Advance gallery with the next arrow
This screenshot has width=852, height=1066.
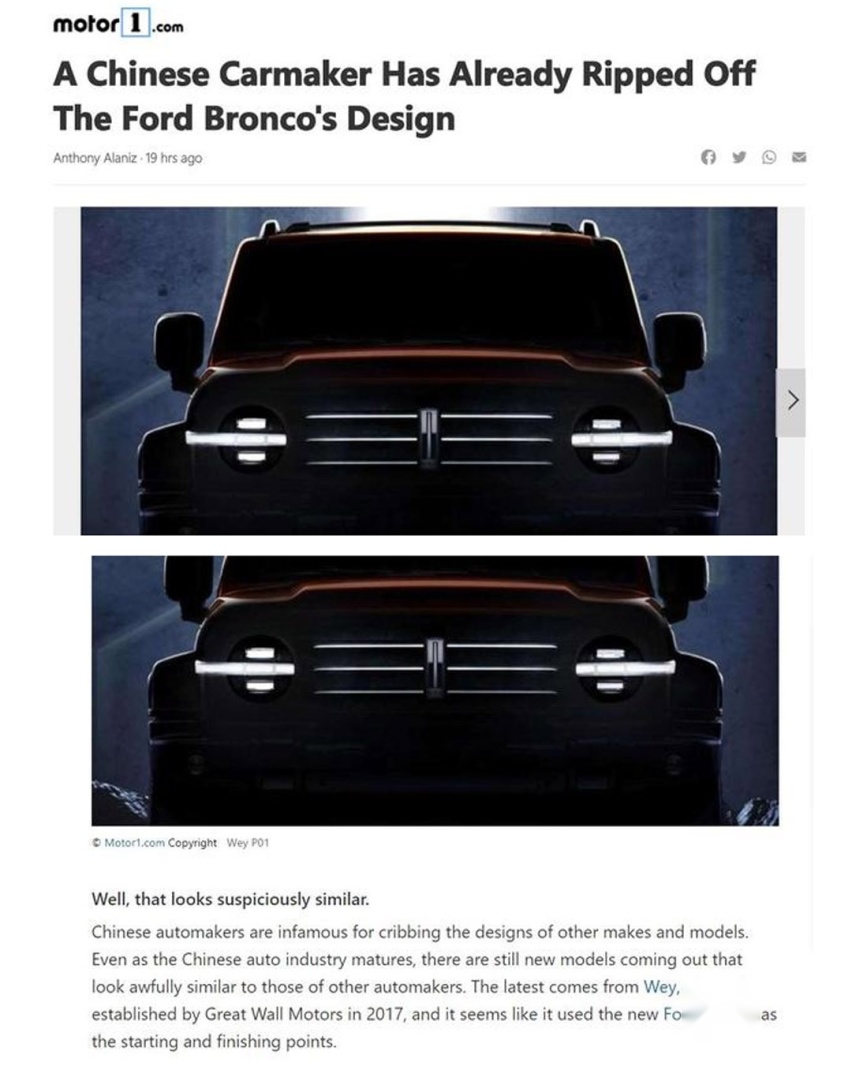pyautogui.click(x=791, y=402)
